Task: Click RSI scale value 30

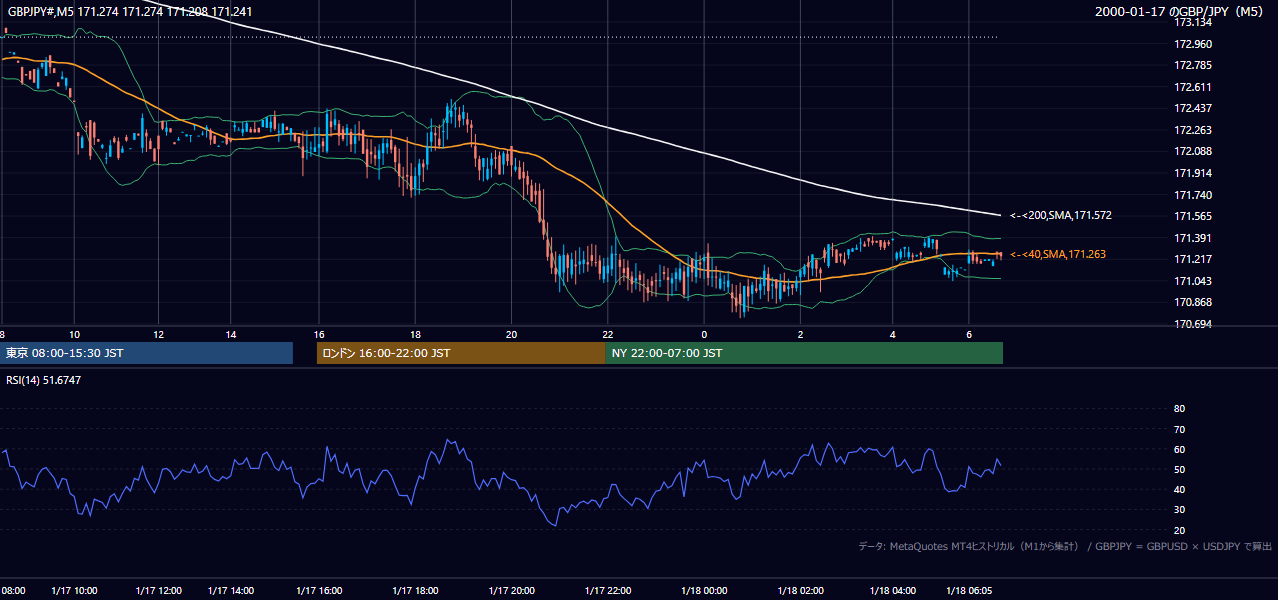Action: pos(1179,510)
